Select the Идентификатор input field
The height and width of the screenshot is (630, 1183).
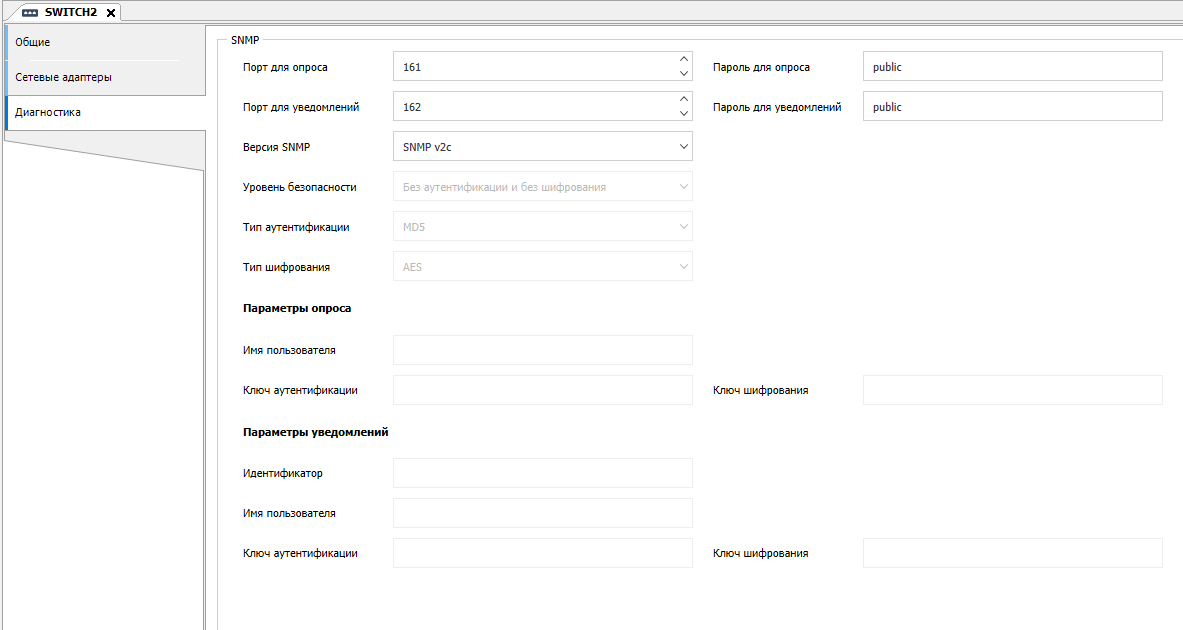pos(542,473)
